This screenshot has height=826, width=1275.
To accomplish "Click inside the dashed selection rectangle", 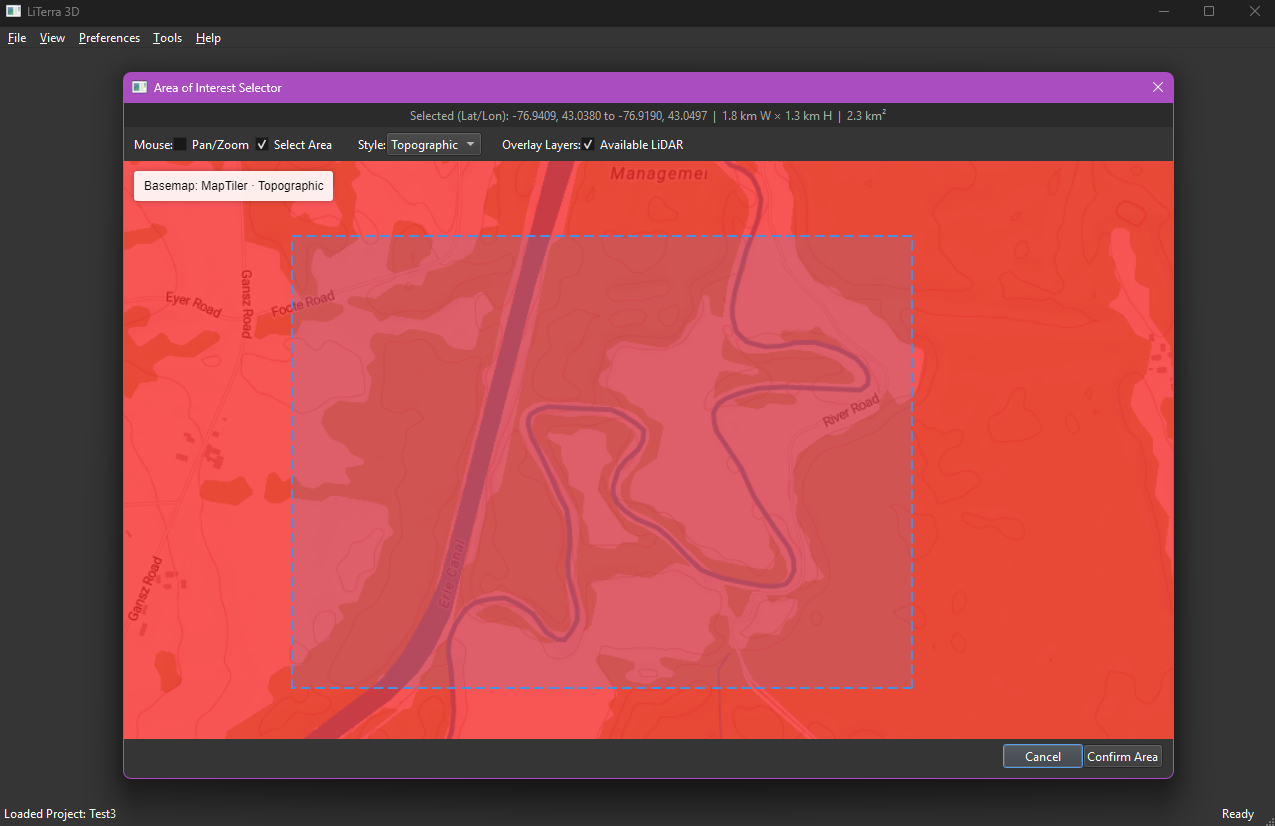I will 601,460.
